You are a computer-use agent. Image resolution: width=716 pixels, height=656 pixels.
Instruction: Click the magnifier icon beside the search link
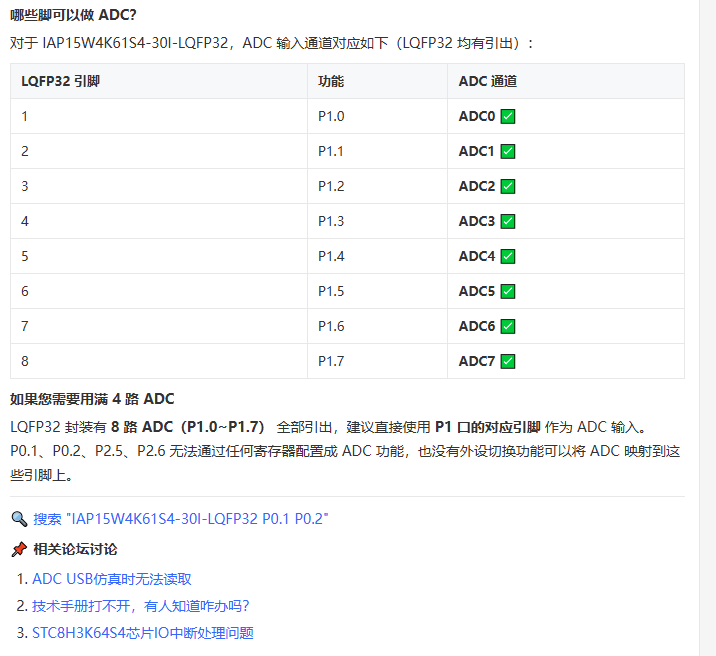click(19, 519)
